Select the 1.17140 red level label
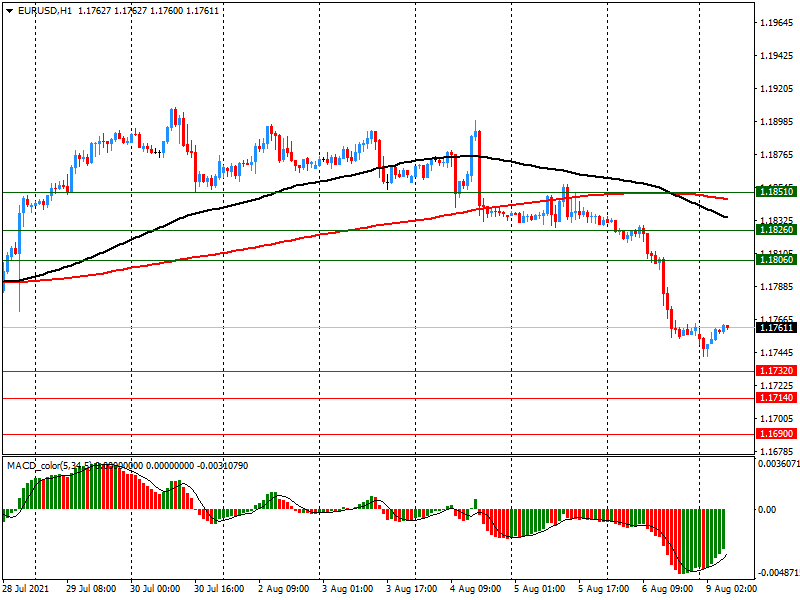Image resolution: width=800 pixels, height=600 pixels. (x=777, y=398)
